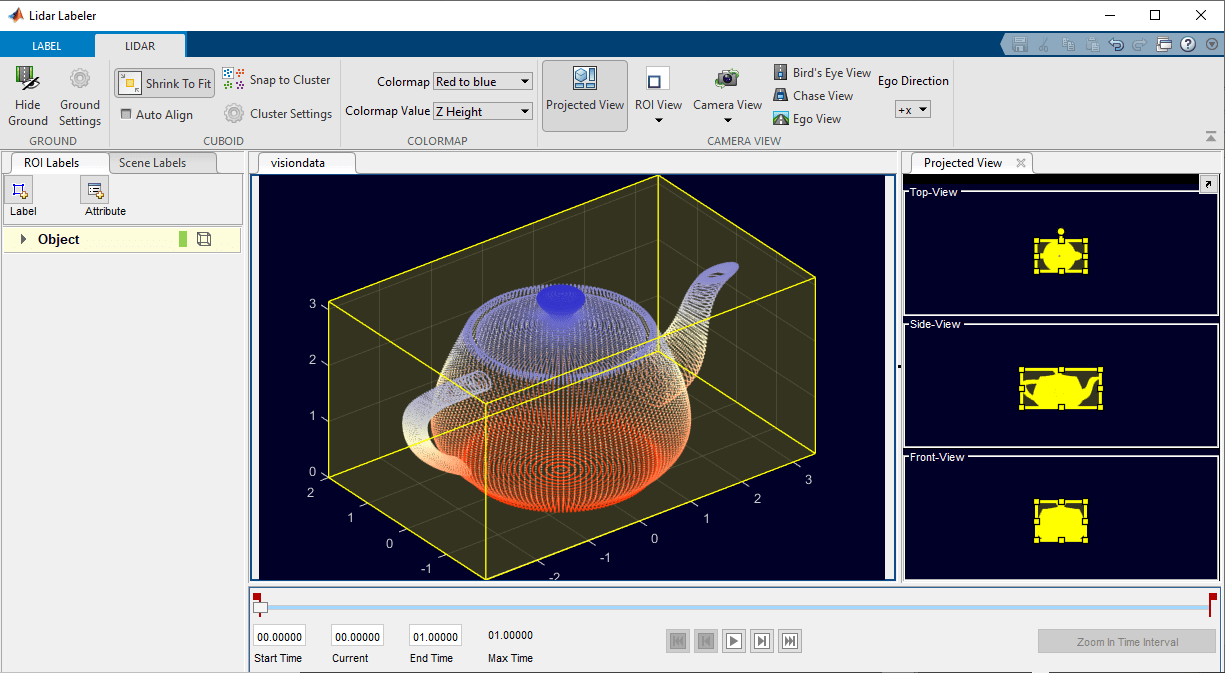1225x673 pixels.
Task: Open the Colormap dropdown
Action: 483,81
